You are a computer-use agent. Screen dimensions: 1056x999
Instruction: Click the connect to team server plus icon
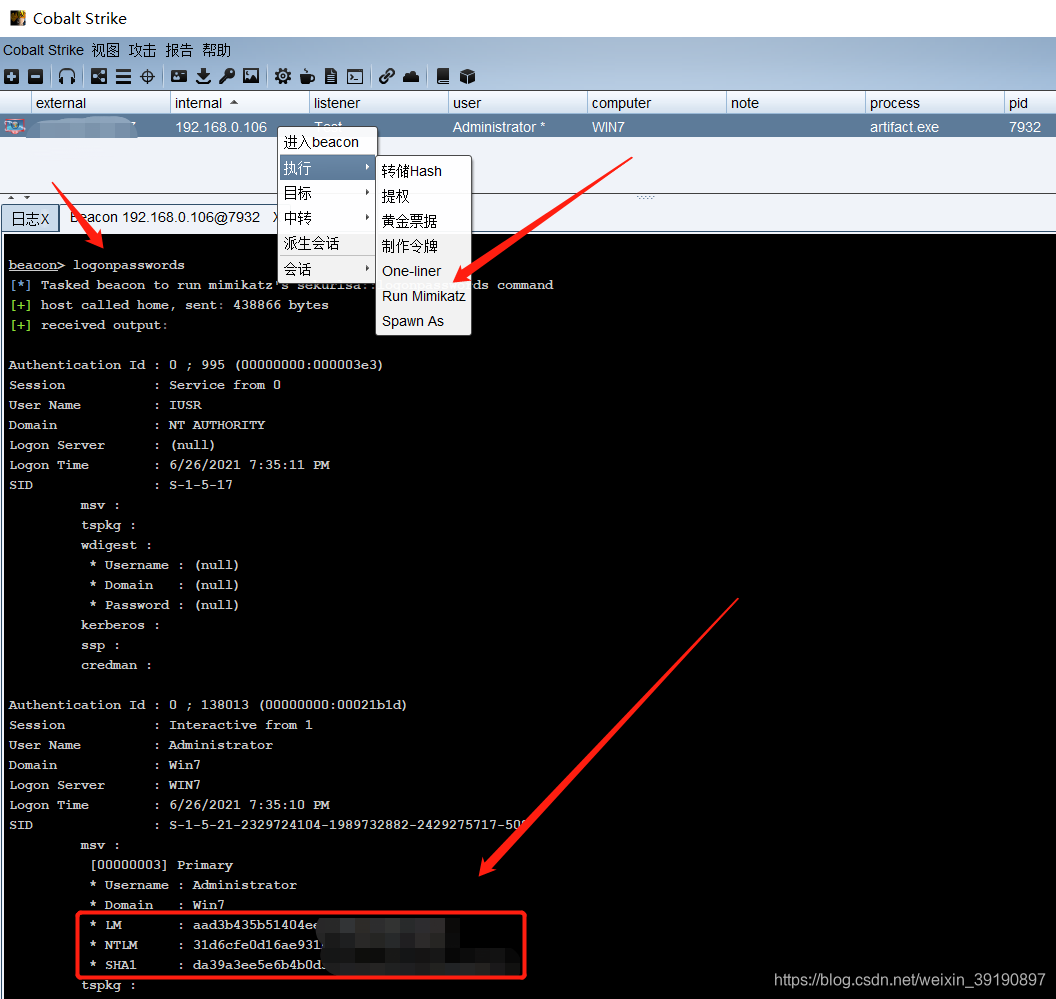pos(11,76)
